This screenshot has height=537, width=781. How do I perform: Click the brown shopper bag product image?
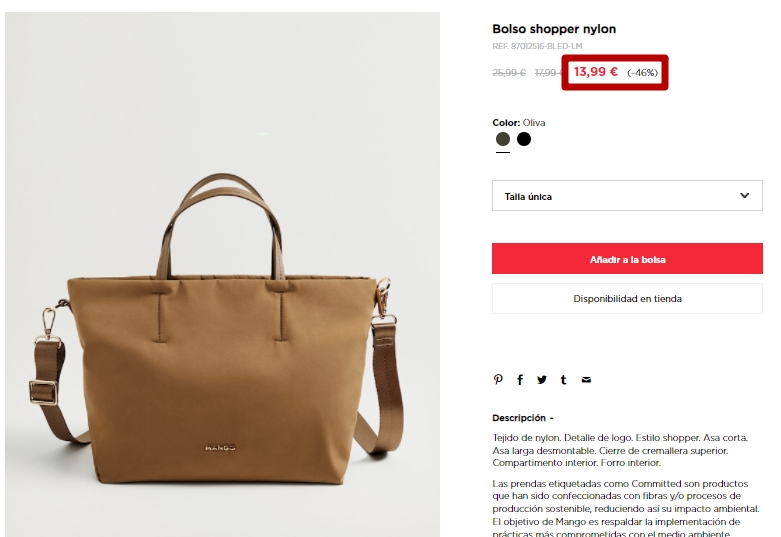222,274
